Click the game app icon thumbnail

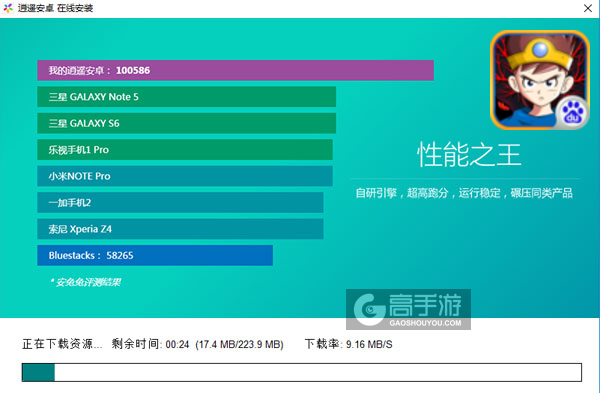click(x=540, y=80)
